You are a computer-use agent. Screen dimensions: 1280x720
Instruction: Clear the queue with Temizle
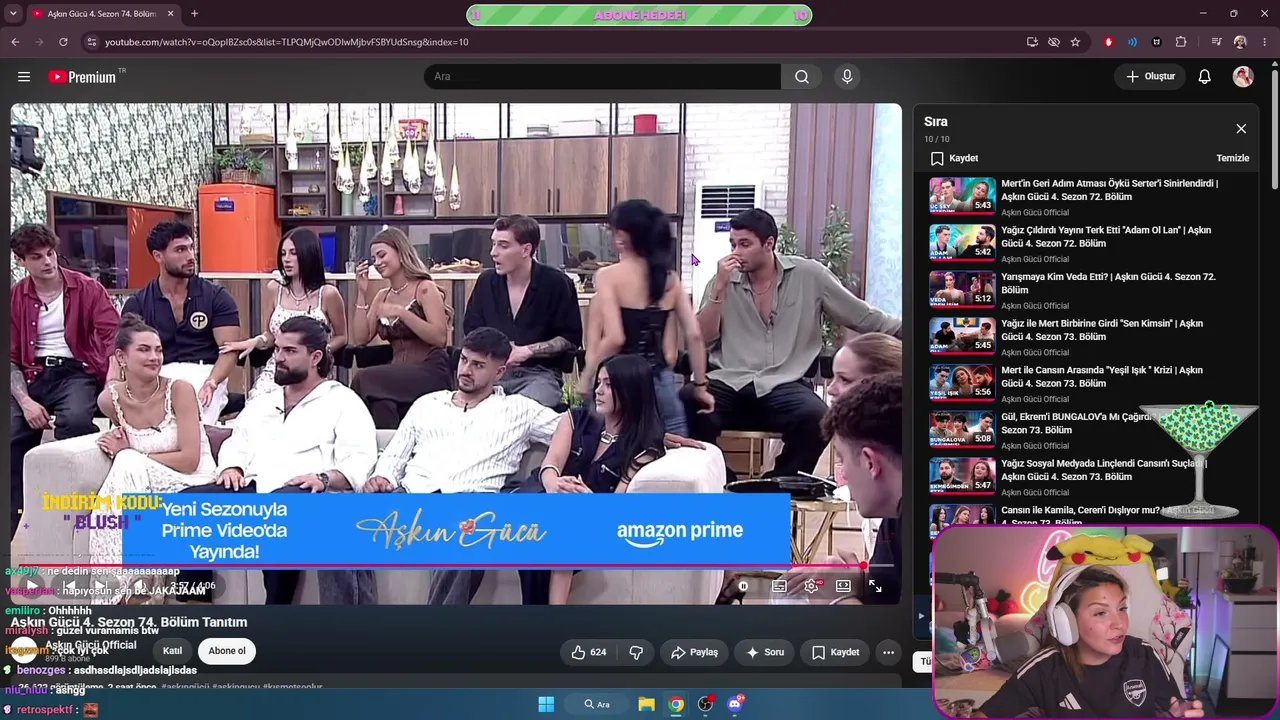click(1232, 158)
